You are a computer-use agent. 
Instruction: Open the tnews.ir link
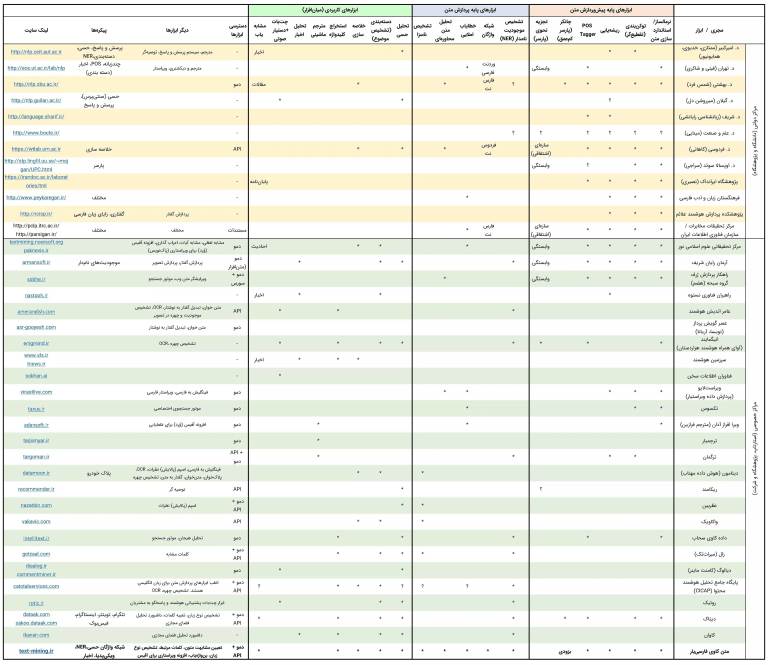(36, 364)
